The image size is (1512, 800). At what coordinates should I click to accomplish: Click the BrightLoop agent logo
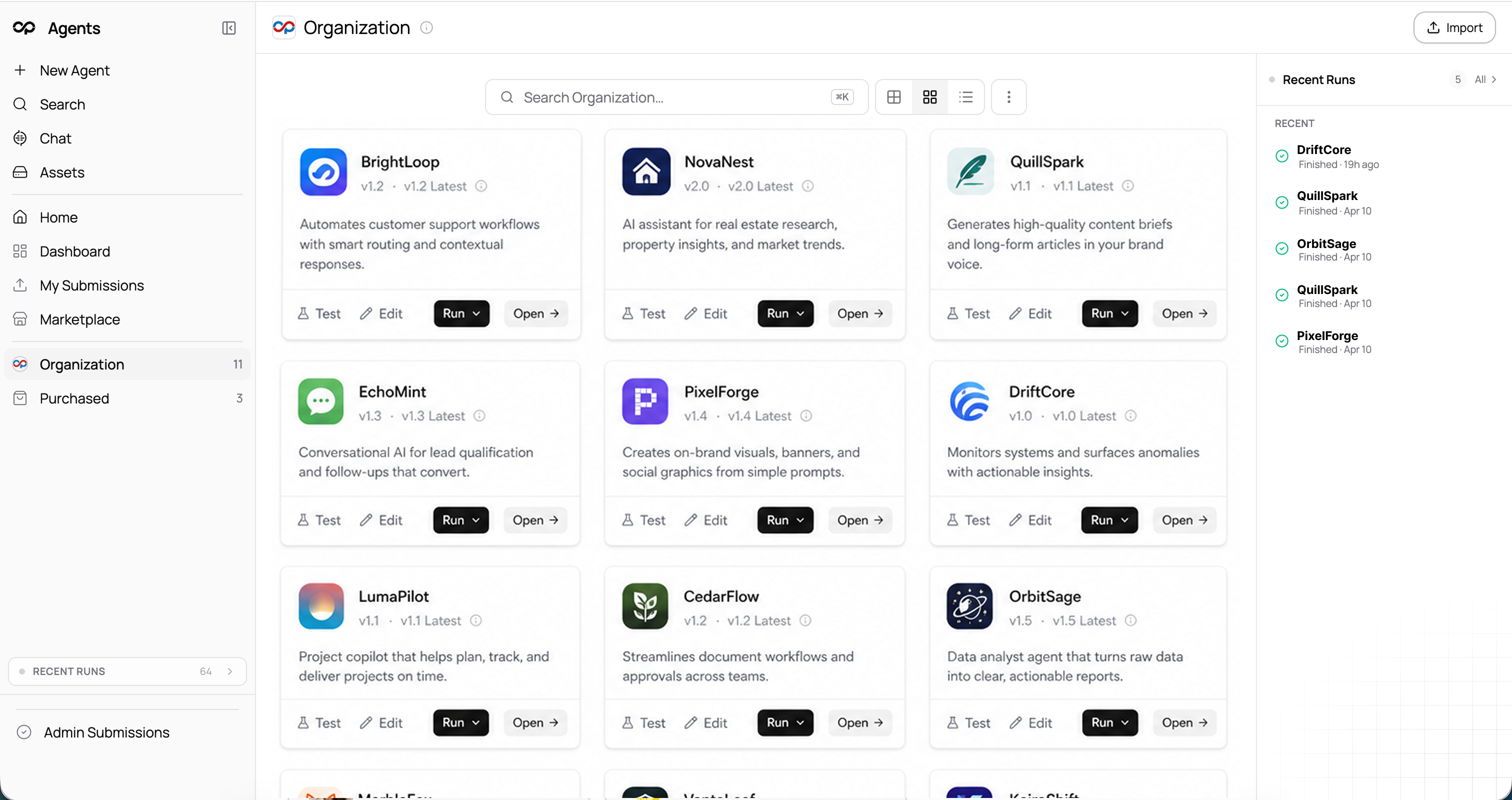tap(323, 172)
